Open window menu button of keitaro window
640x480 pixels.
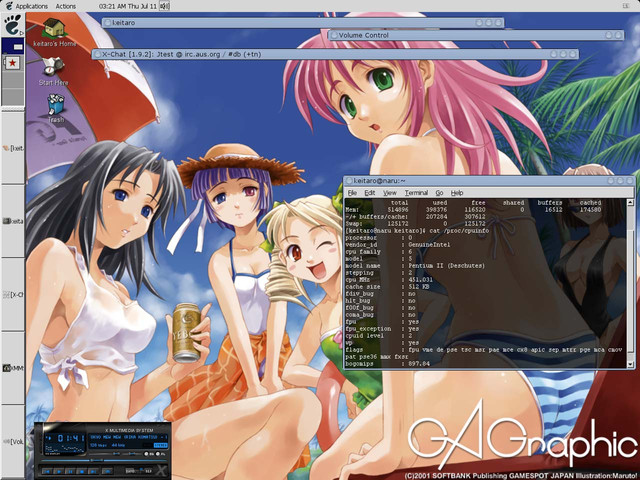[107, 23]
